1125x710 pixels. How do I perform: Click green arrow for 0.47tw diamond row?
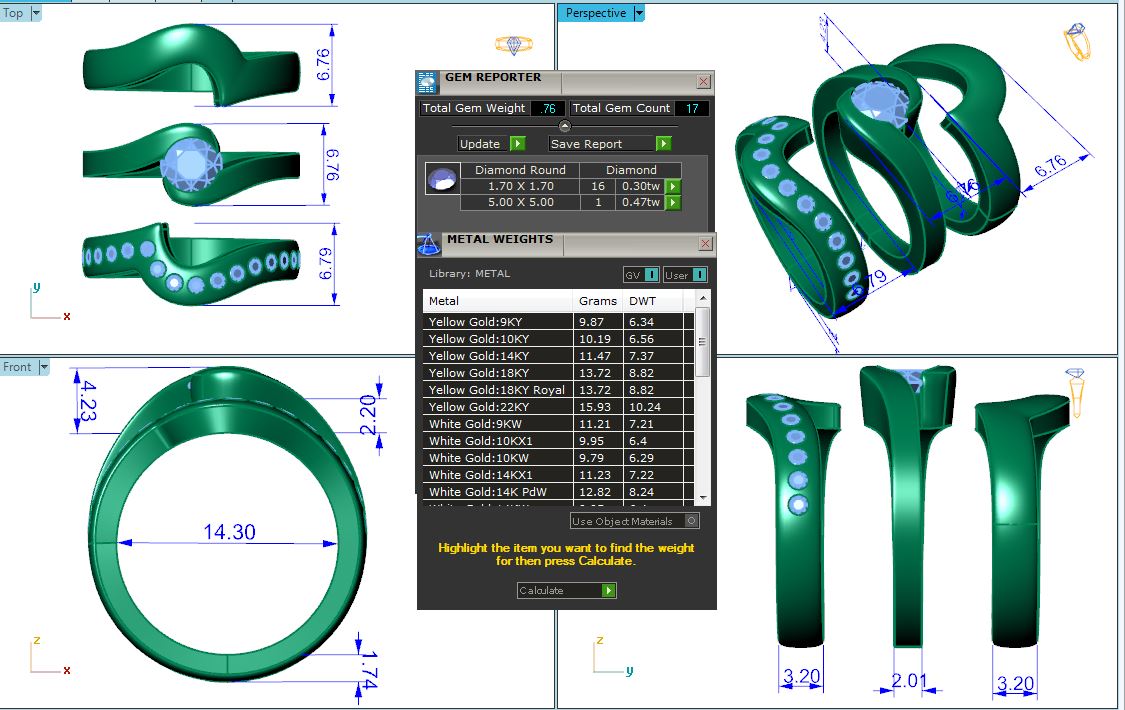(673, 203)
